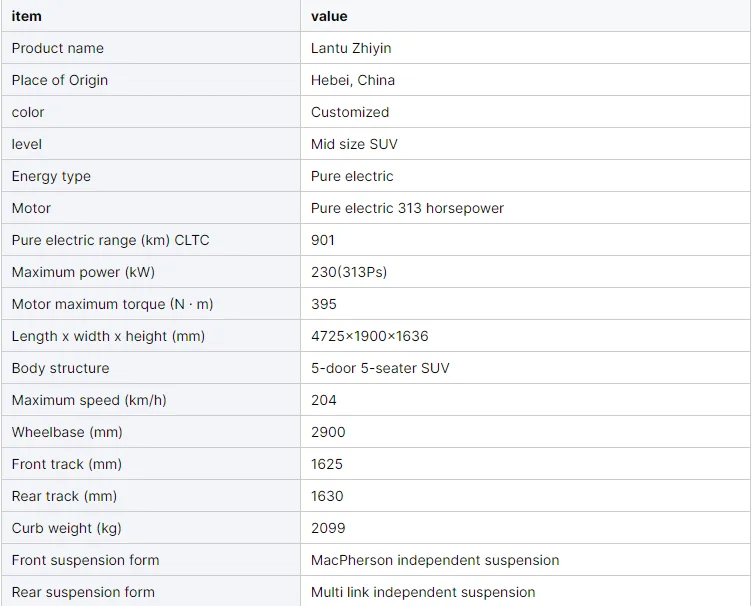752x606 pixels.
Task: Select the wheelbase value 2900
Action: point(328,432)
